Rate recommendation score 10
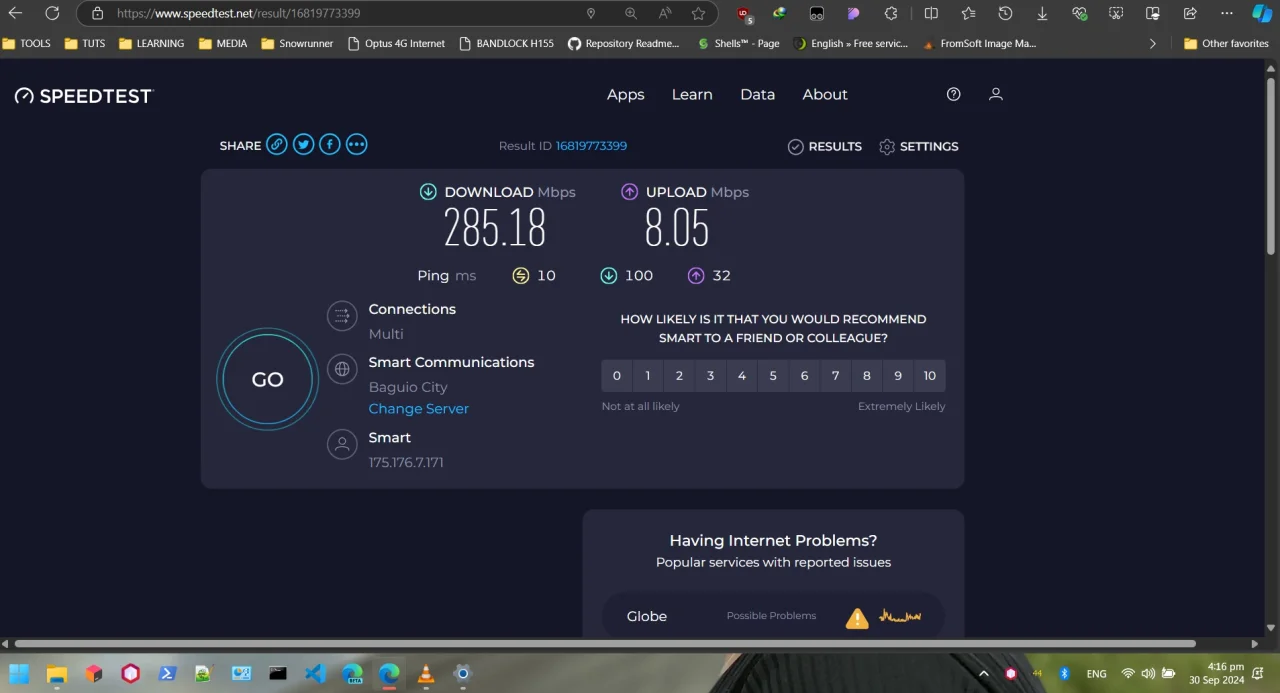Viewport: 1280px width, 693px height. pyautogui.click(x=930, y=376)
